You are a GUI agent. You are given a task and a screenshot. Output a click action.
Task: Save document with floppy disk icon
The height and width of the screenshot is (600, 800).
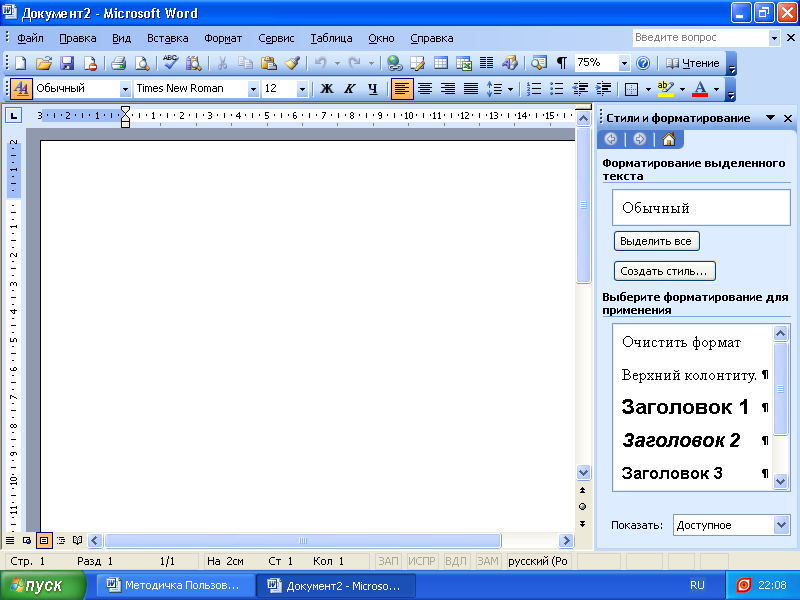point(67,63)
